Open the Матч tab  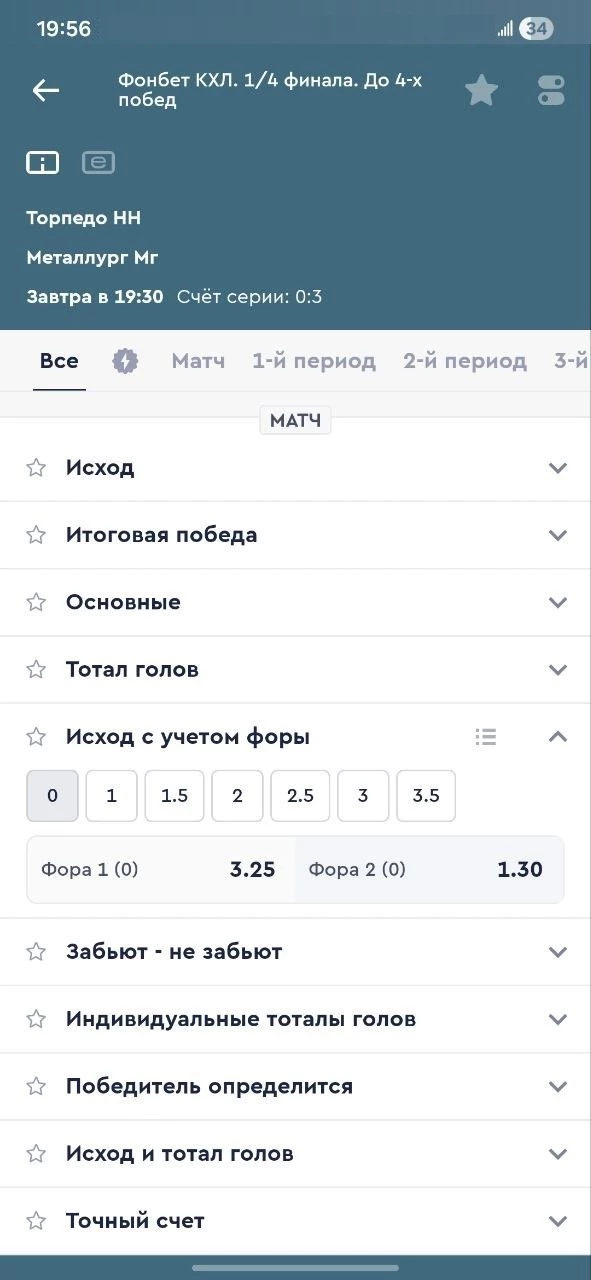198,360
